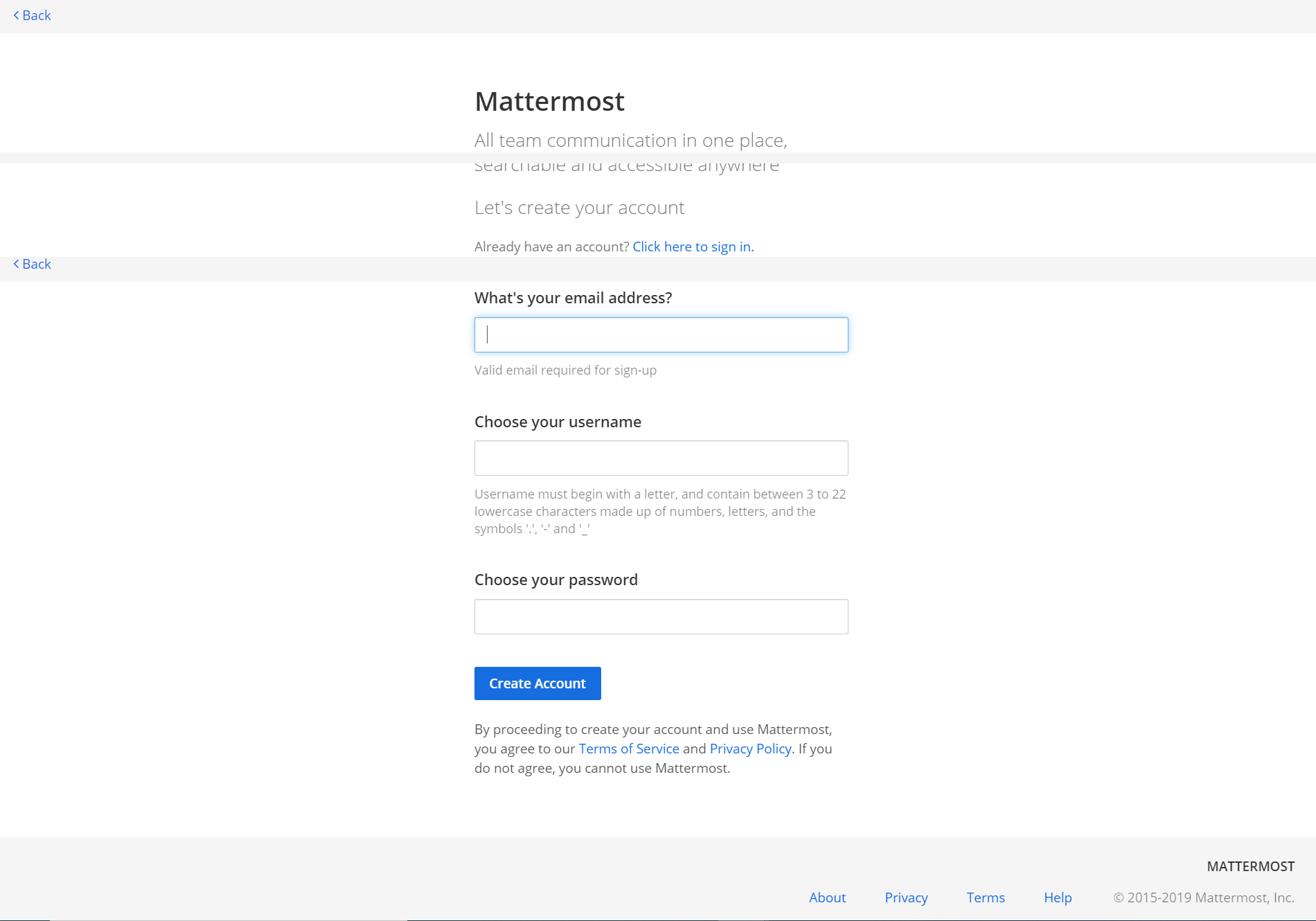
Task: Open the 'Click here to sign in' link
Action: tap(693, 247)
